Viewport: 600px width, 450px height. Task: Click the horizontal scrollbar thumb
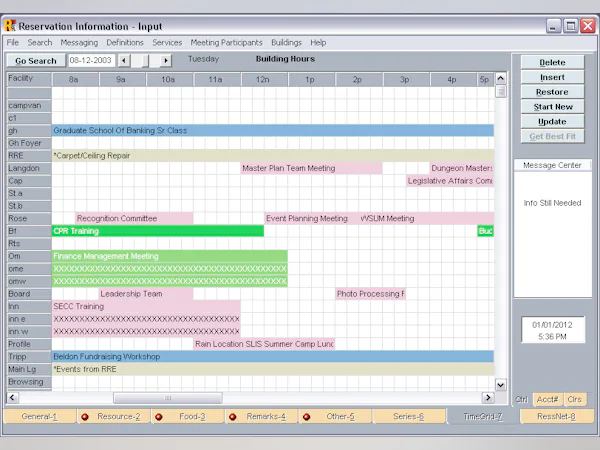click(x=168, y=398)
